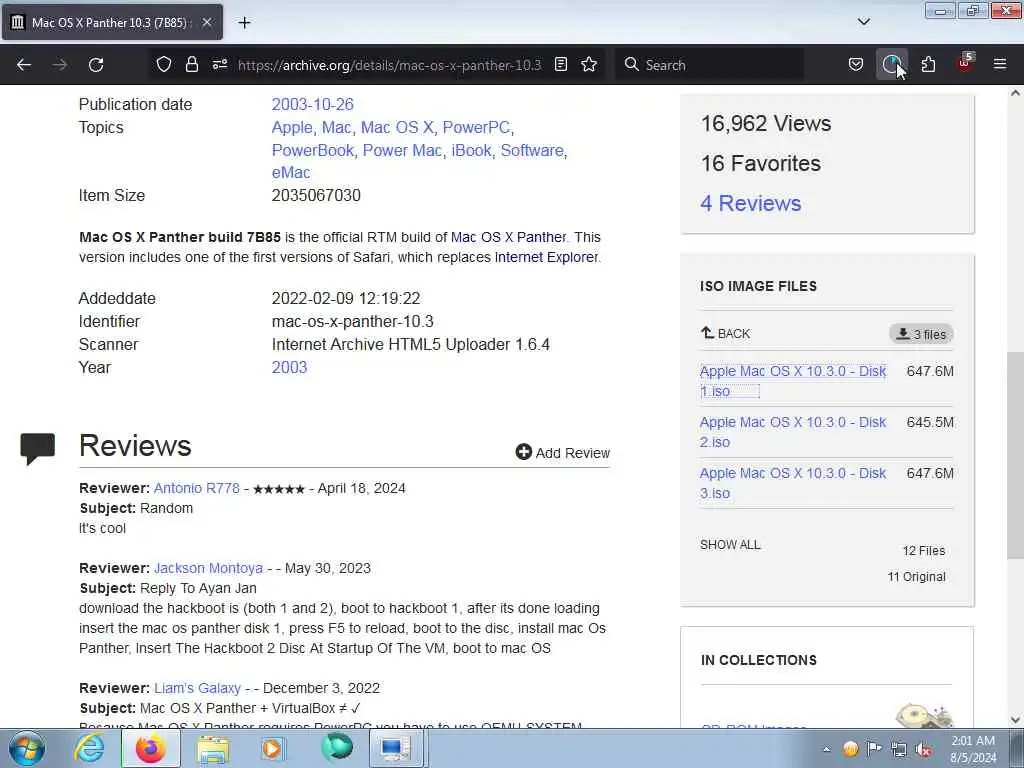Screen dimensions: 1024x768
Task: Select the Mac OS X Panther 10.3 tab
Action: pos(112,22)
